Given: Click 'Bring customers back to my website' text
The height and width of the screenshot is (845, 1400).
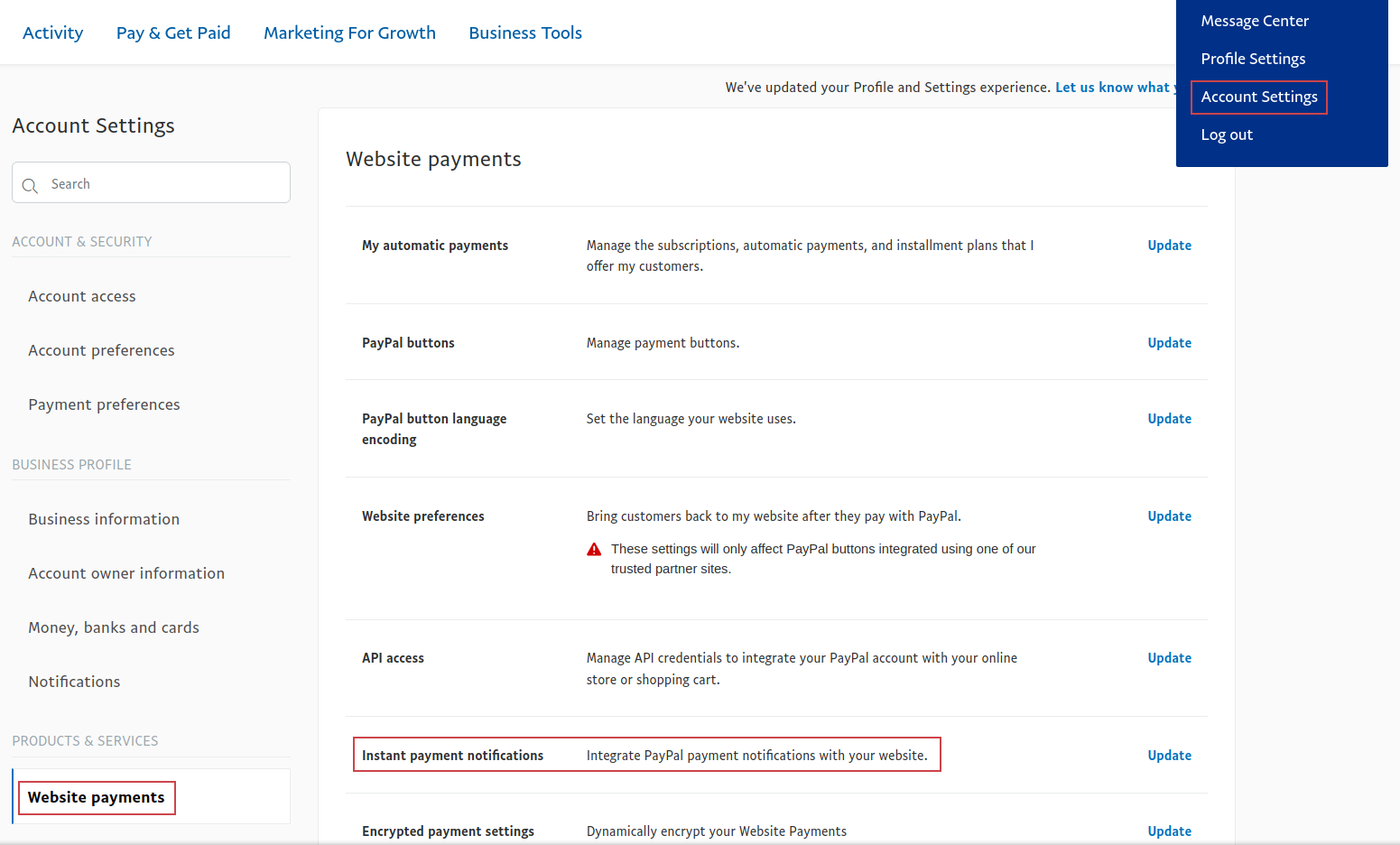Looking at the screenshot, I should (774, 516).
